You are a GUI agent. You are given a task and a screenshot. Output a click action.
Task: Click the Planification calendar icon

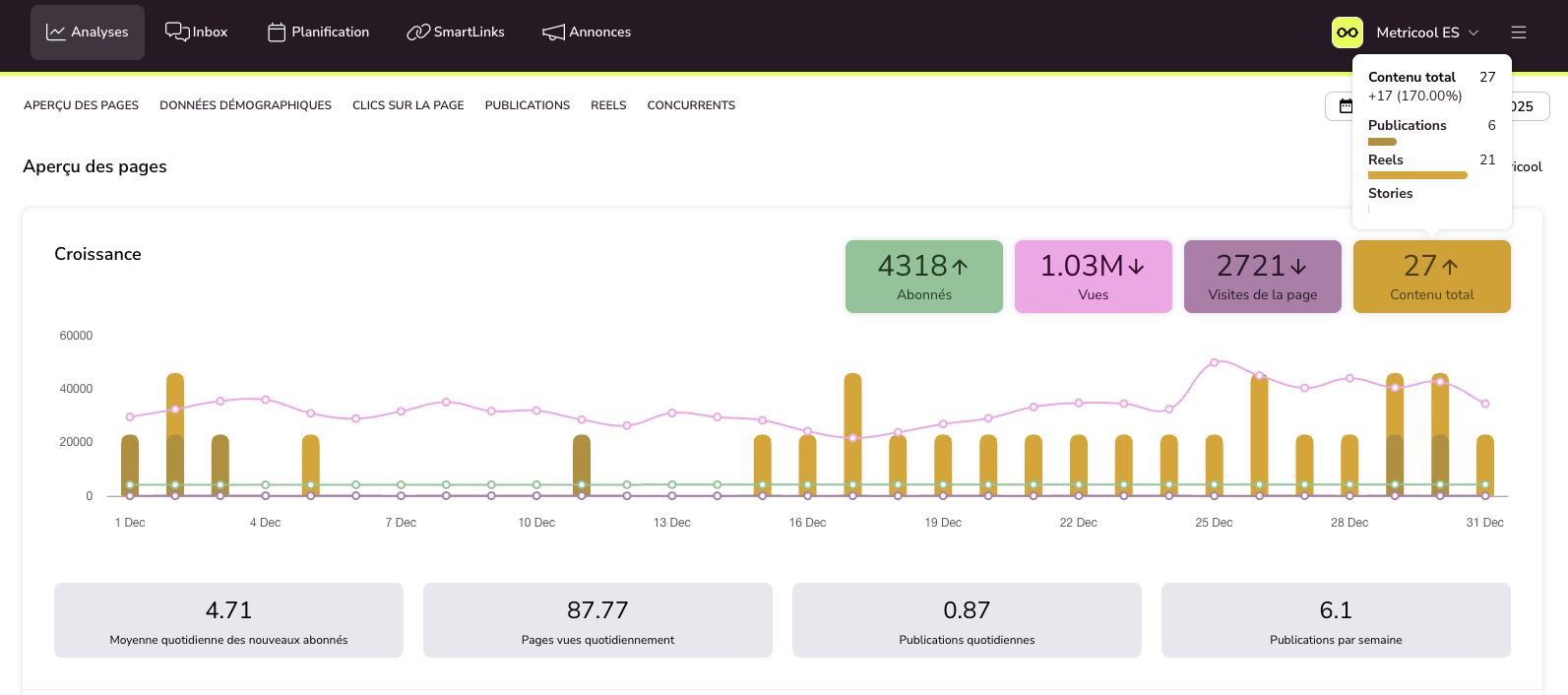tap(277, 32)
